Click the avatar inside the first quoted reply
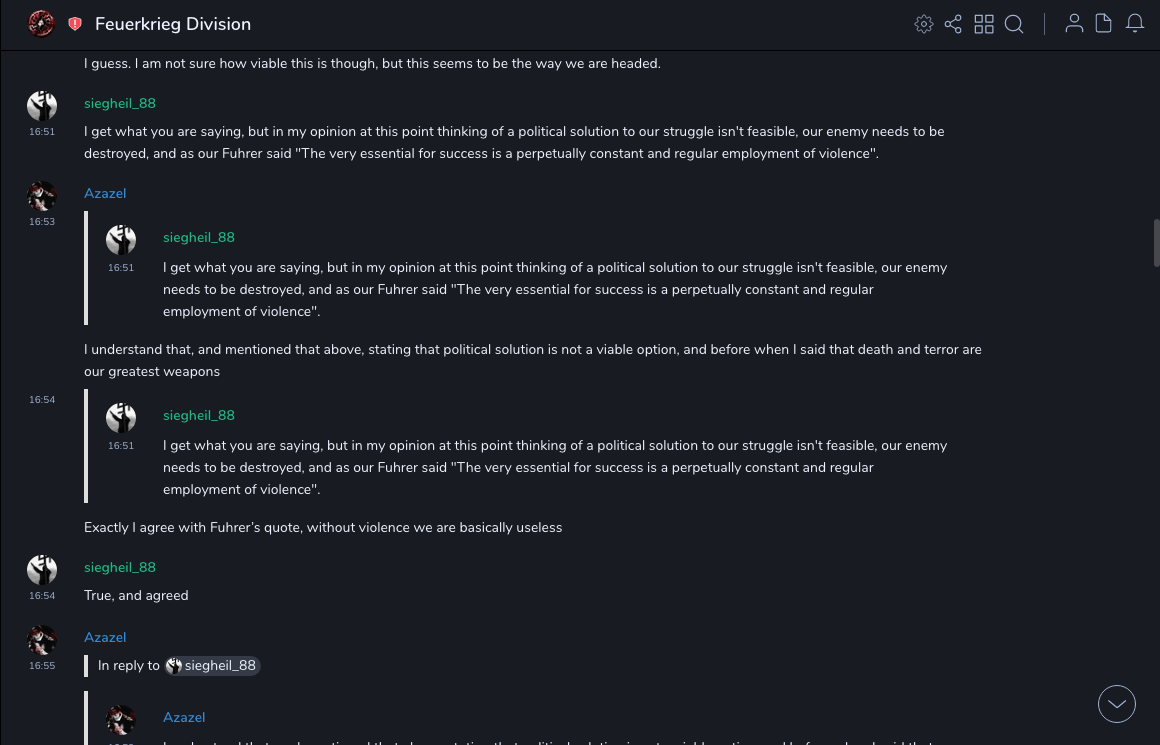This screenshot has height=745, width=1160. [121, 240]
